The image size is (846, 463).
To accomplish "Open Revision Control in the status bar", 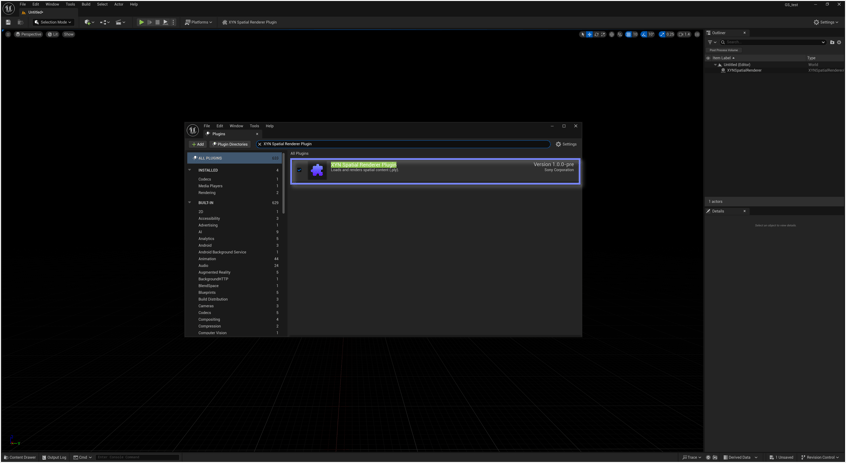I will tap(818, 457).
